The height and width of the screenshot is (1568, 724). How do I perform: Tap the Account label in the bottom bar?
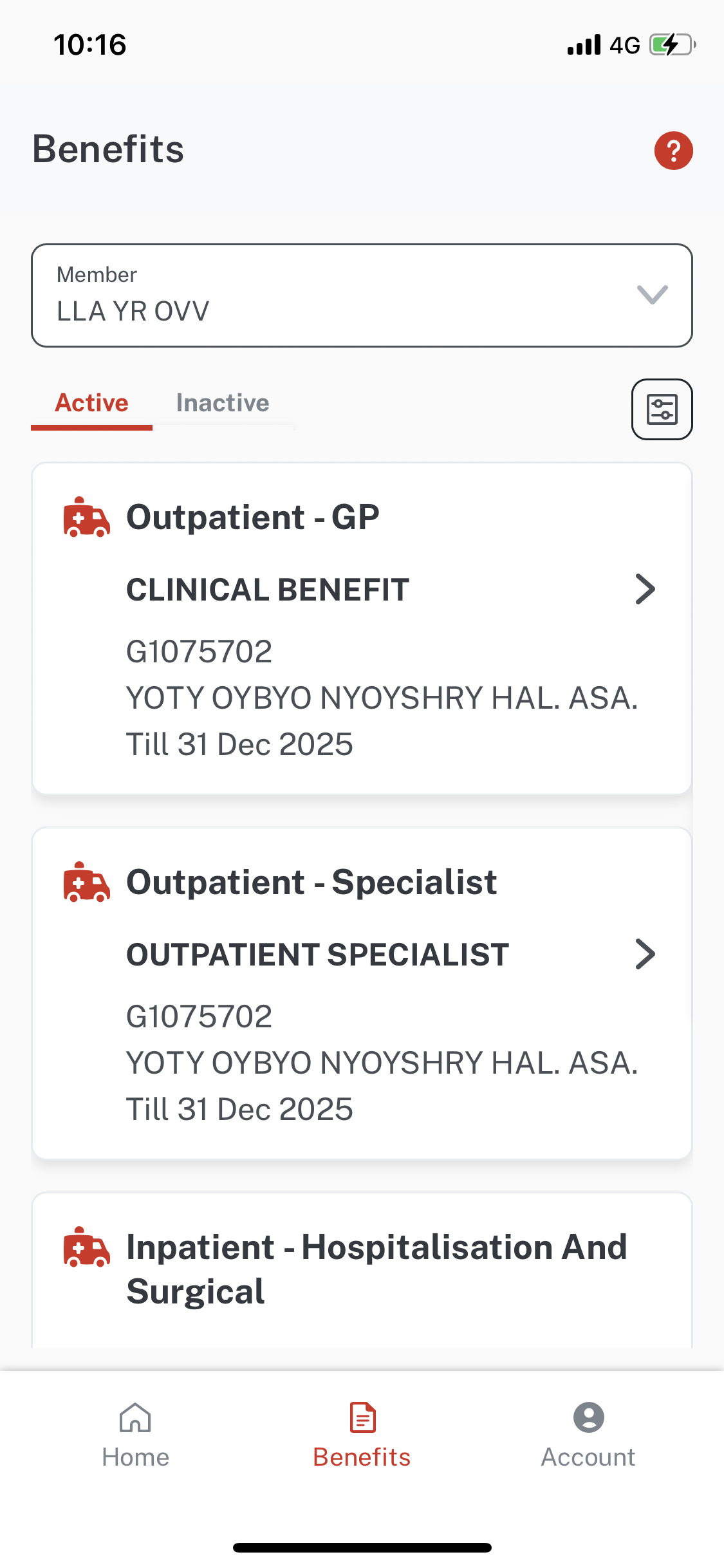(x=588, y=1457)
